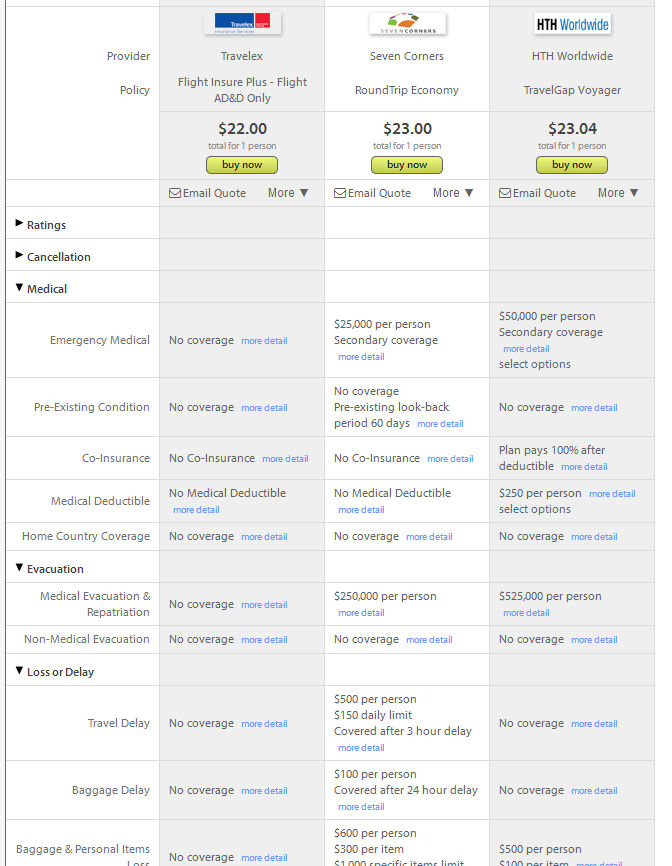This screenshot has height=866, width=672.
Task: Open more detail for HTH $250 Medical Deductible
Action: pyautogui.click(x=612, y=494)
